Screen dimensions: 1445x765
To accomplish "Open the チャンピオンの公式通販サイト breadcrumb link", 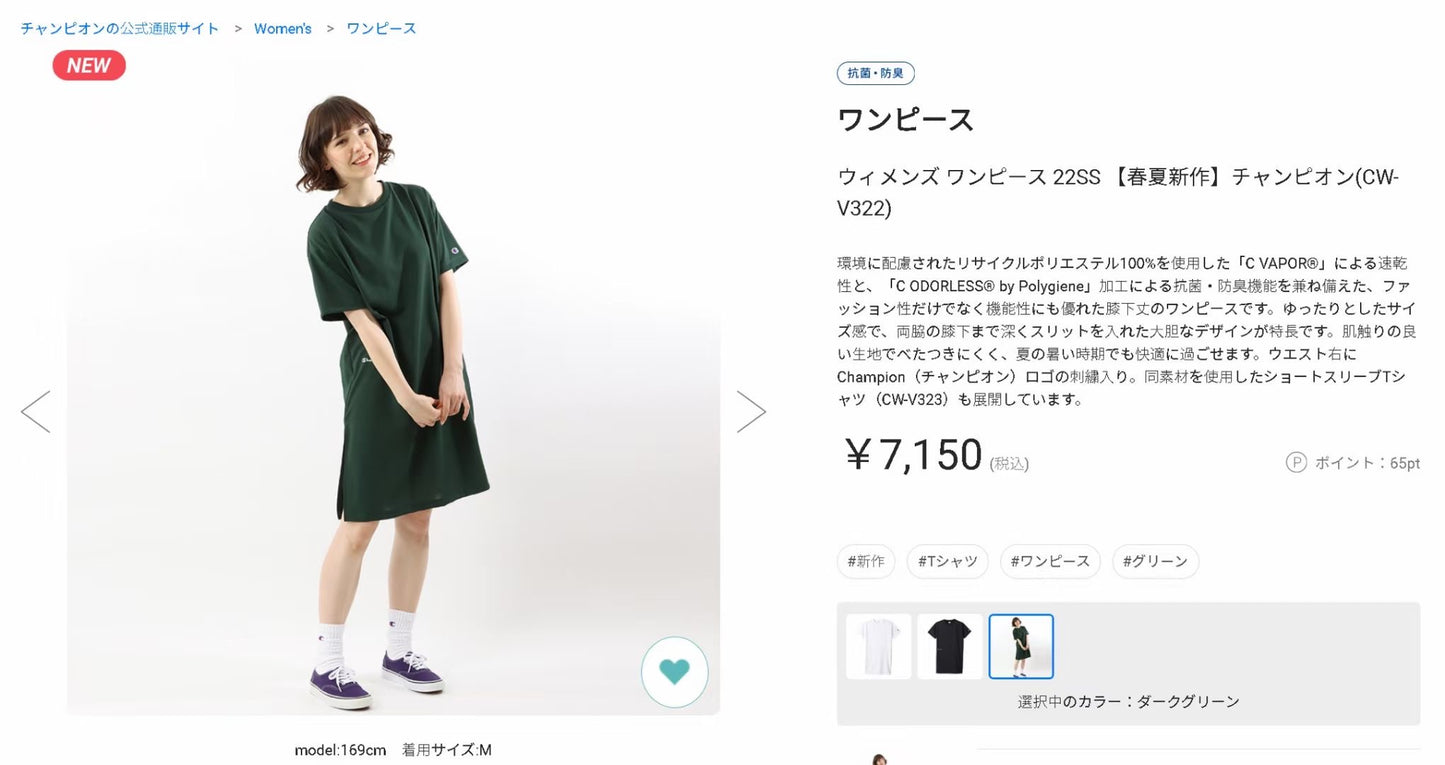I will pos(120,28).
